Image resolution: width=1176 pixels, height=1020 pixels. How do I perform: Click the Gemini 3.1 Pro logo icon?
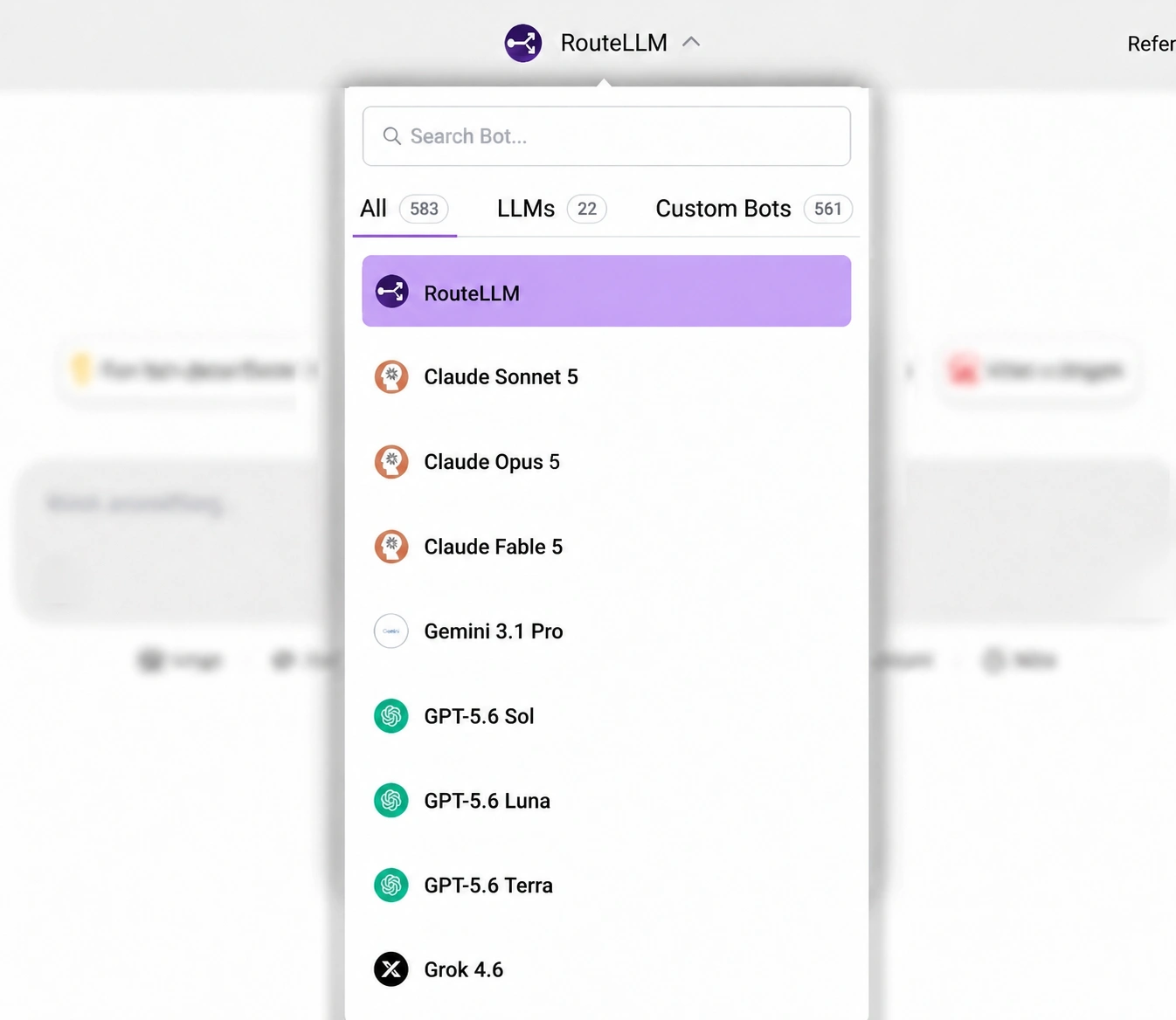tap(391, 631)
